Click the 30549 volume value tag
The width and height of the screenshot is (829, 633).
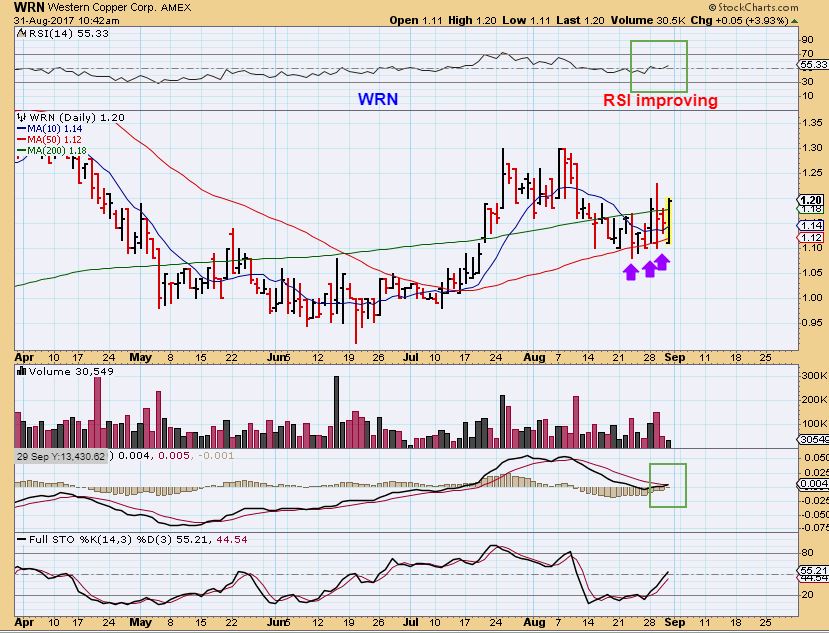point(813,440)
